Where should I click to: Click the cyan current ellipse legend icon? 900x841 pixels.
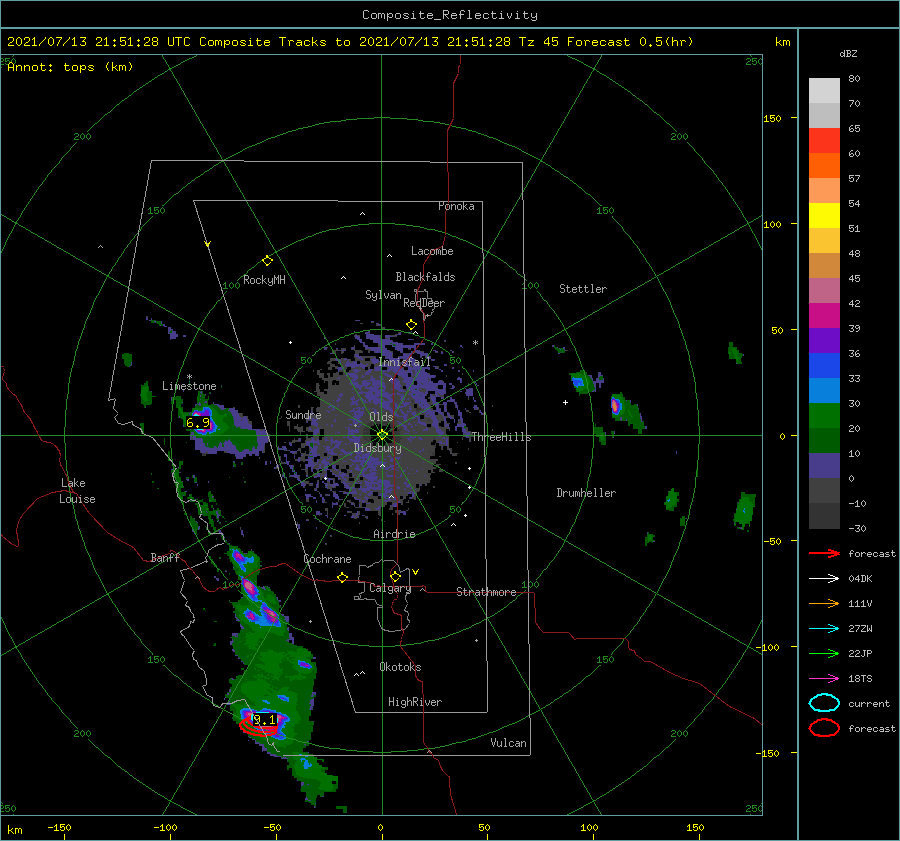(824, 703)
